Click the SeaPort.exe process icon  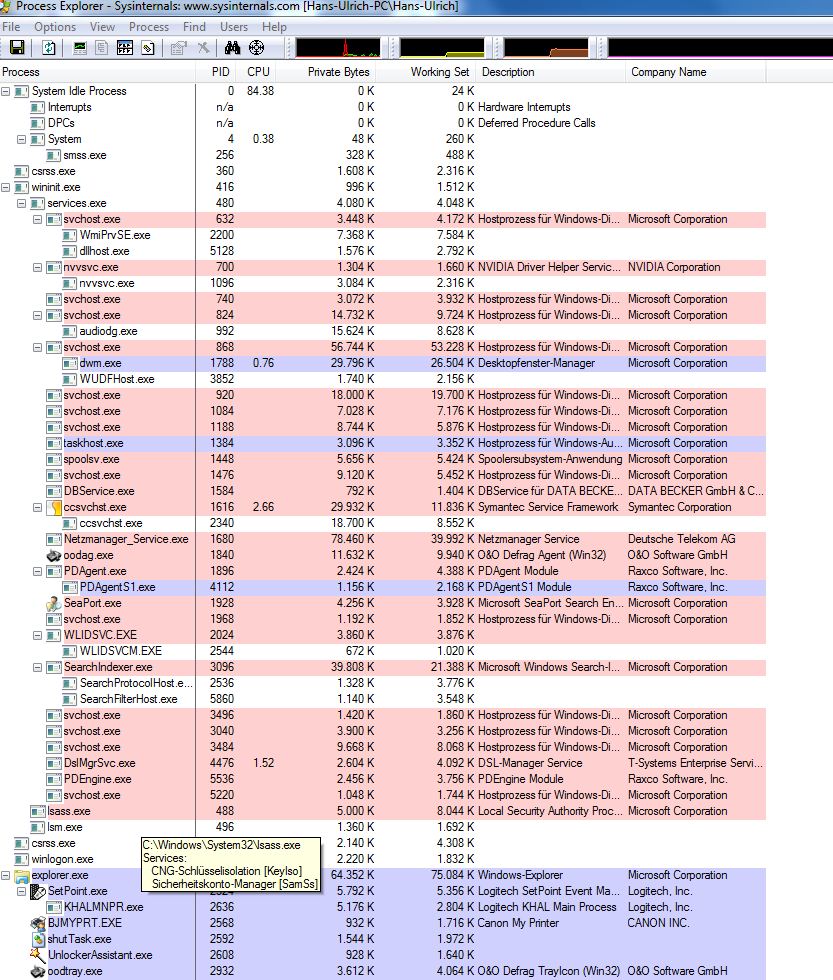[54, 603]
